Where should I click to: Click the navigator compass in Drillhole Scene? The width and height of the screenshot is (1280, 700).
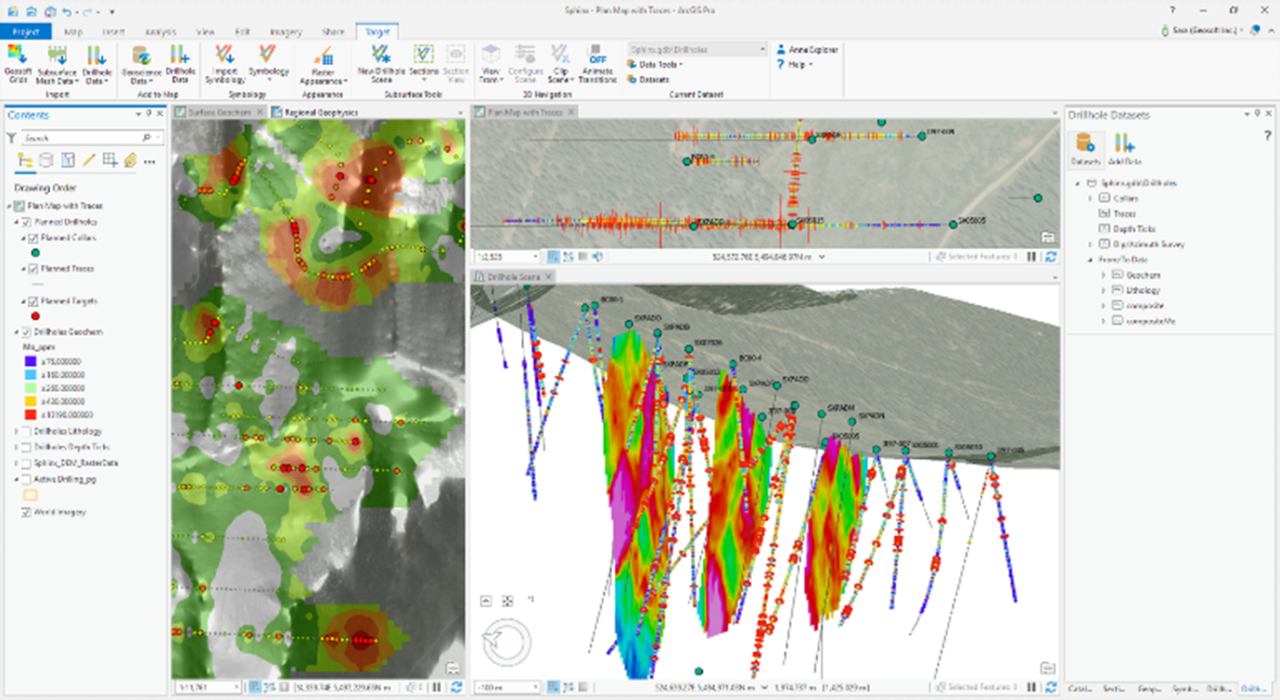tap(506, 642)
